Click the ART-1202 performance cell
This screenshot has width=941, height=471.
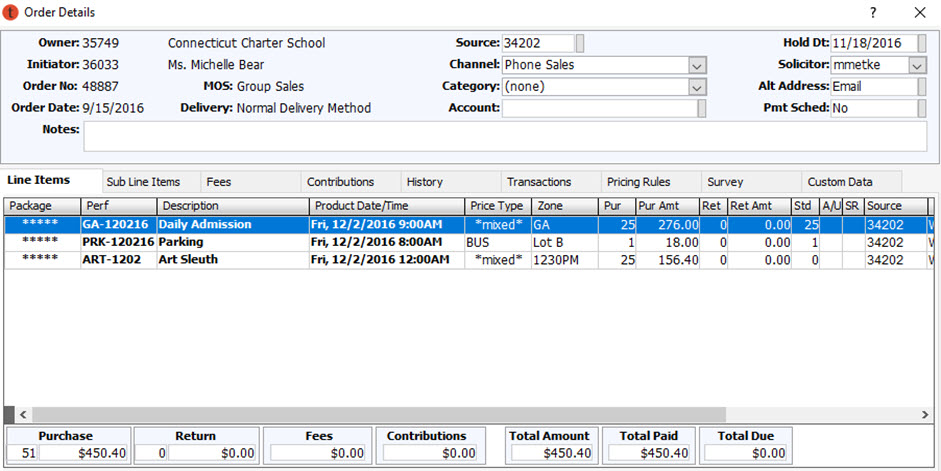pyautogui.click(x=119, y=260)
